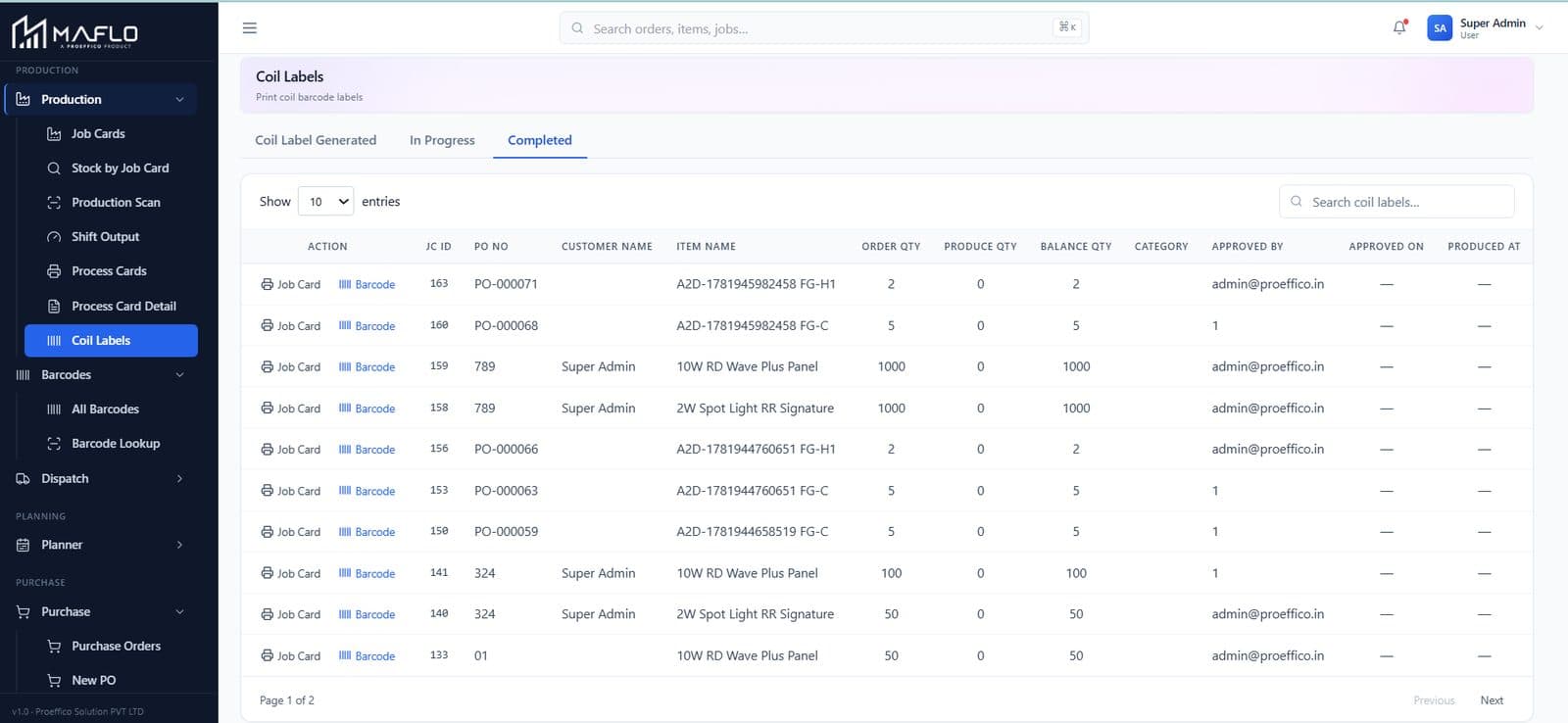This screenshot has width=1568, height=723.
Task: Click the Barcodes section barcode icon
Action: pos(24,375)
